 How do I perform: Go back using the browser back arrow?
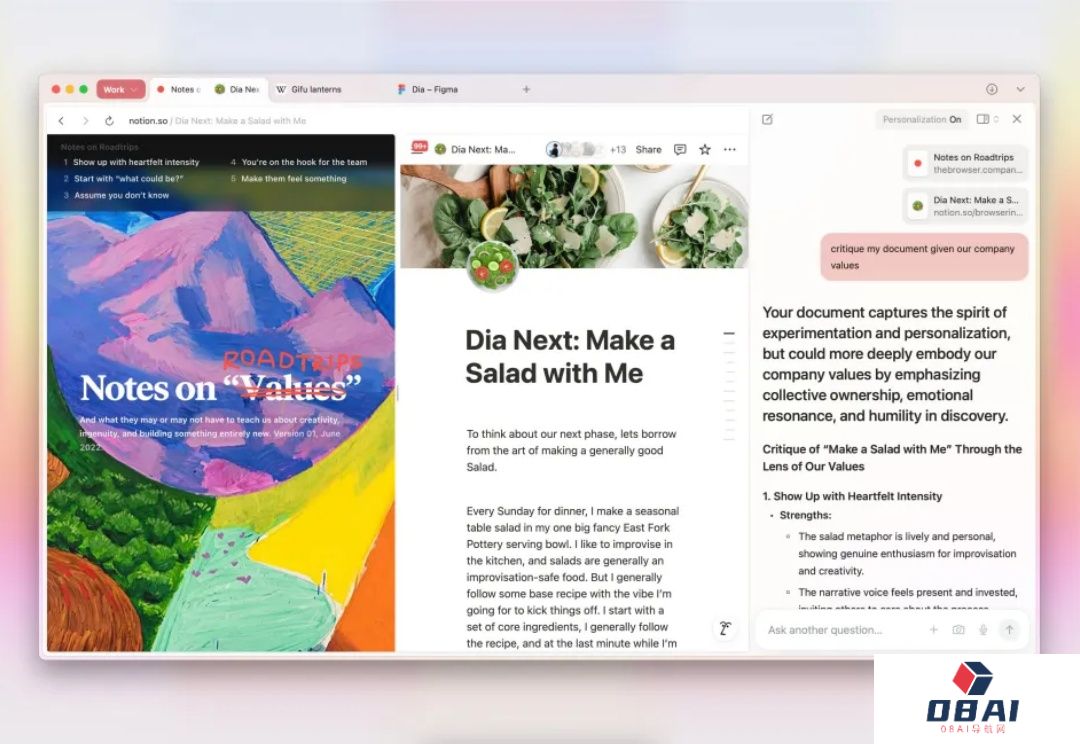[x=61, y=121]
